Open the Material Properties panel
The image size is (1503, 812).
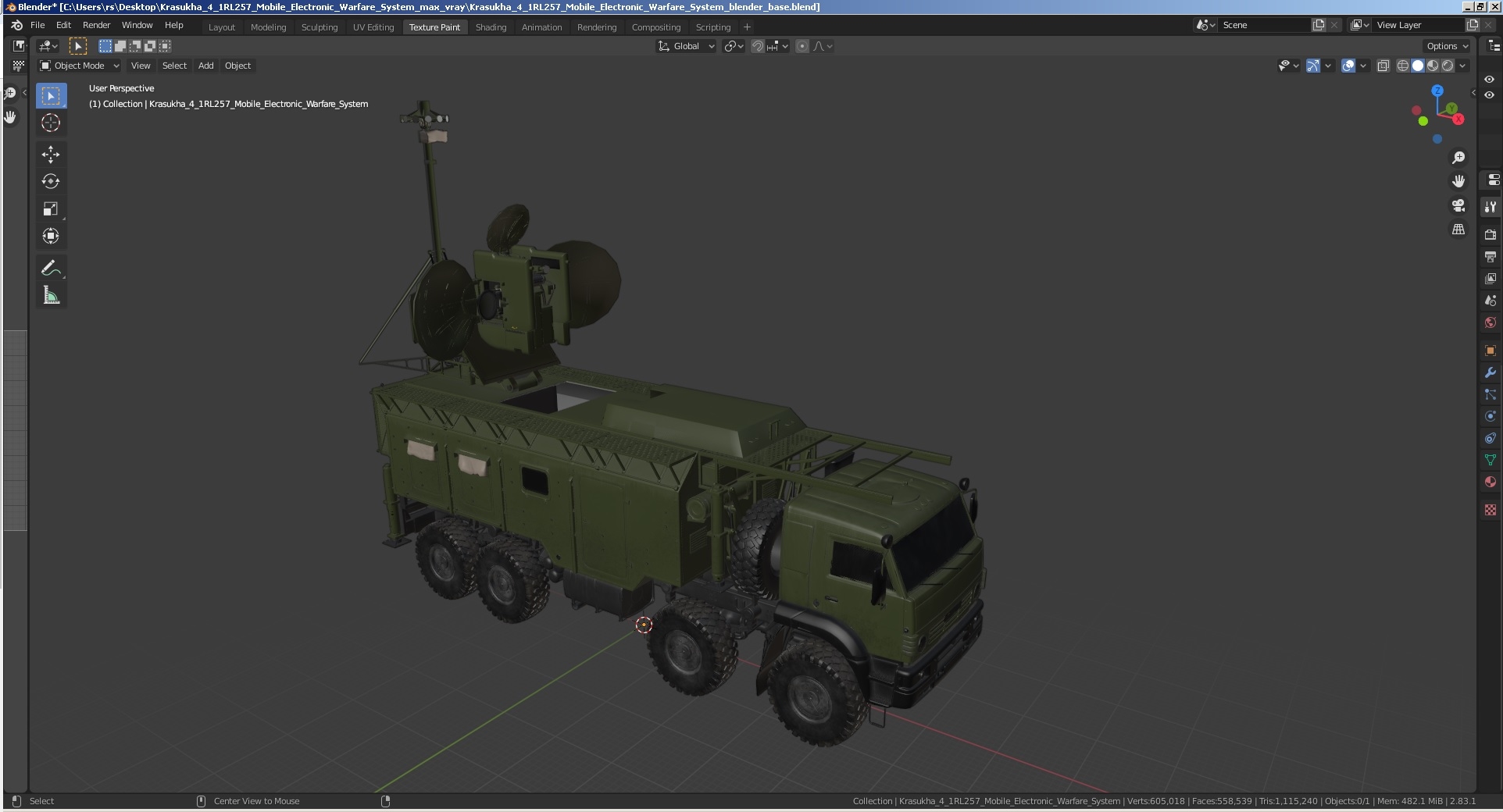[1491, 482]
